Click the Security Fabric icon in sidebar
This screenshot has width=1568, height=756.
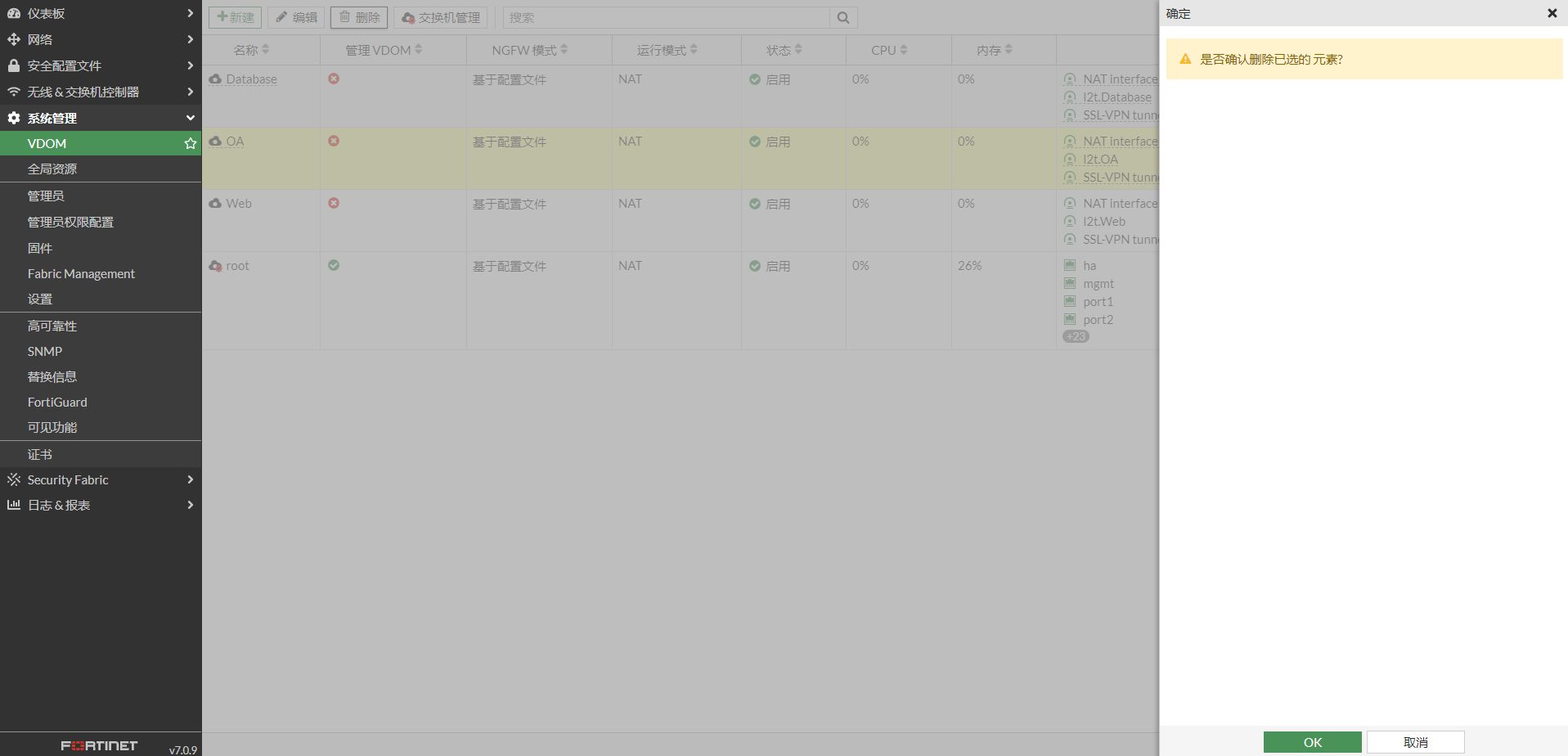click(x=14, y=479)
